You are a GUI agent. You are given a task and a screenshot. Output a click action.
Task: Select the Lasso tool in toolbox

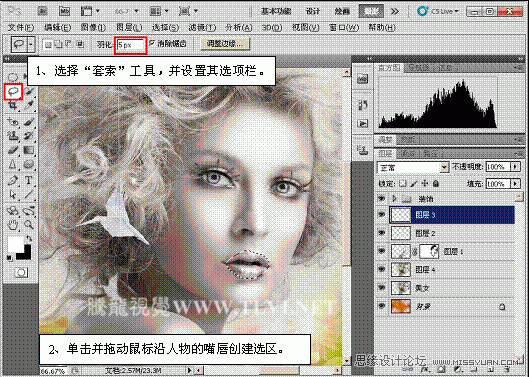pyautogui.click(x=13, y=91)
